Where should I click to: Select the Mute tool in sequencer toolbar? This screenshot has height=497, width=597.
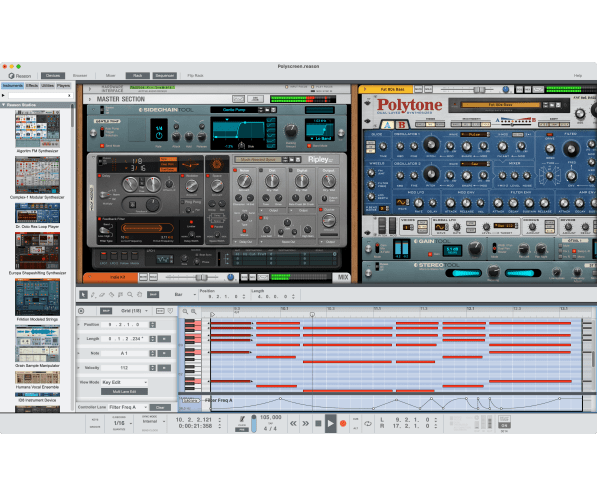[120, 294]
